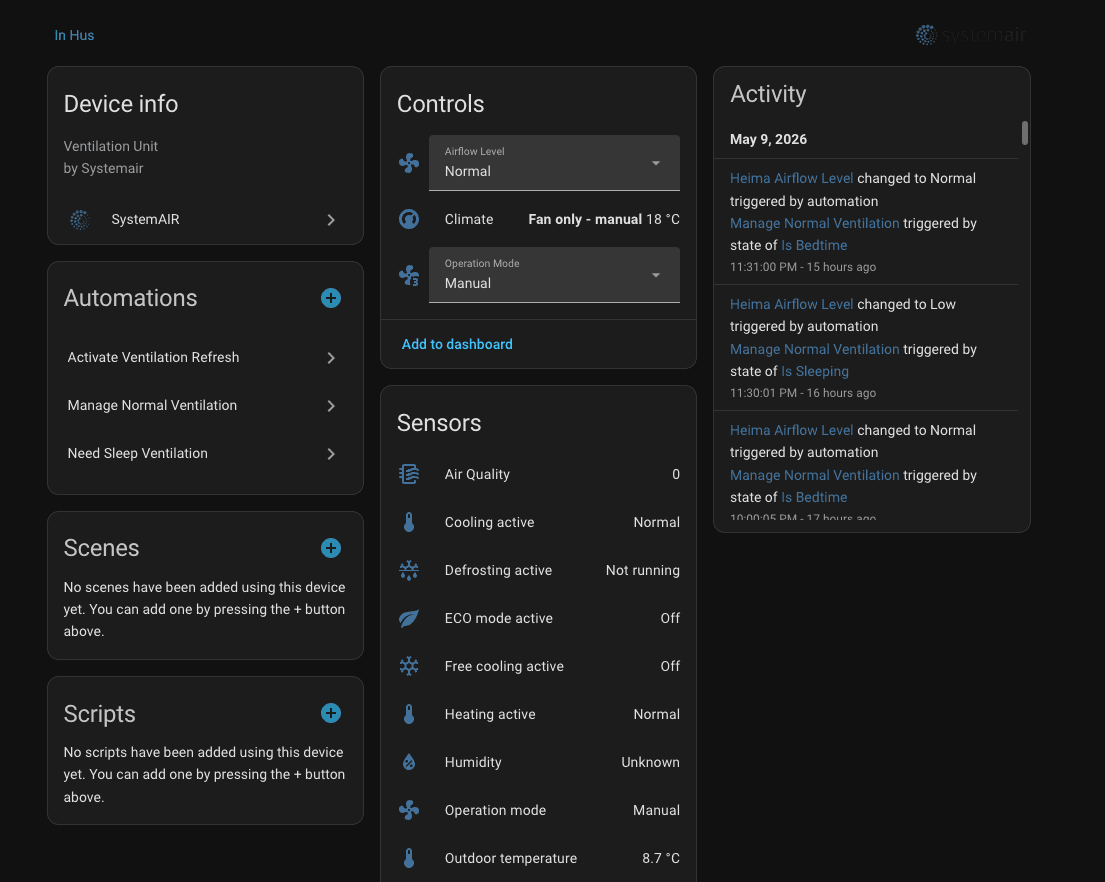The height and width of the screenshot is (882, 1105).
Task: Click the 11:30:01 PM activity timestamp
Action: point(803,393)
